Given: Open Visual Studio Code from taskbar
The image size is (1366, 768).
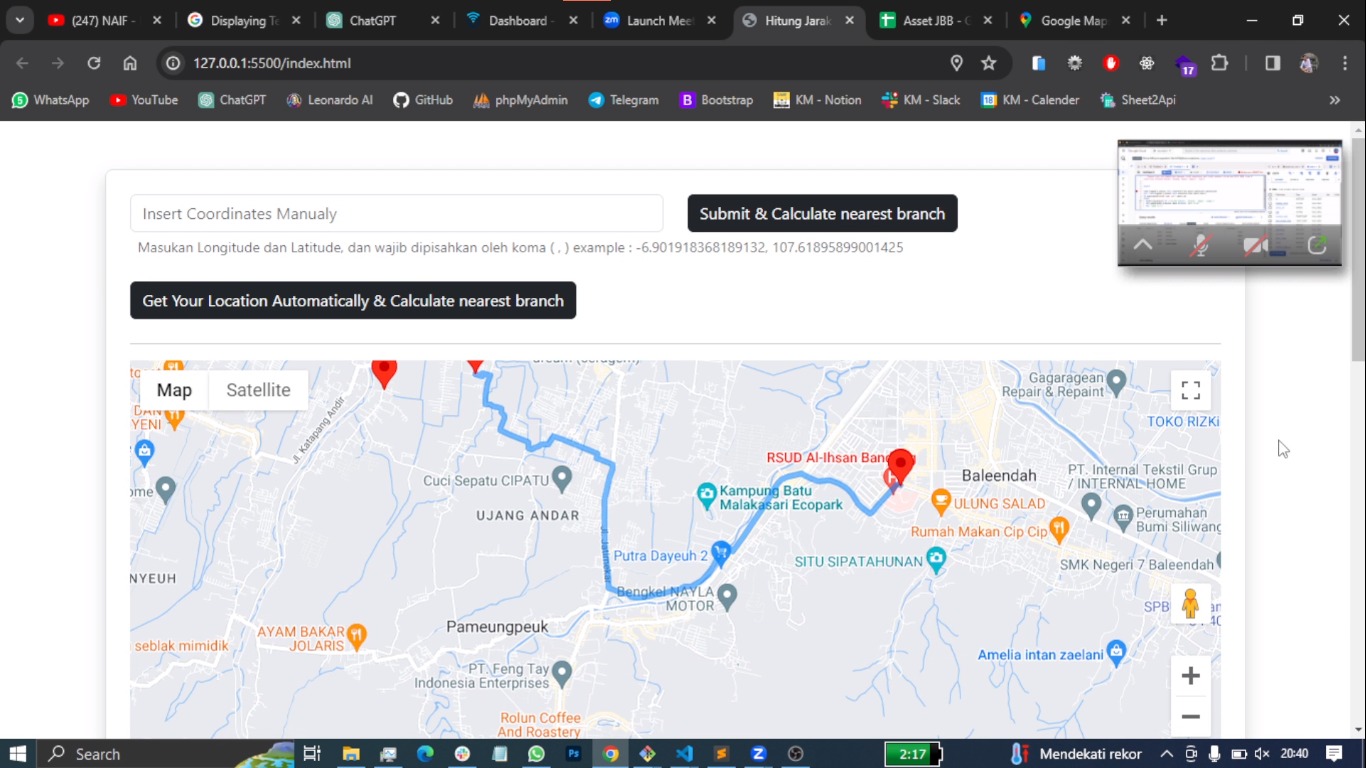Looking at the screenshot, I should [684, 754].
